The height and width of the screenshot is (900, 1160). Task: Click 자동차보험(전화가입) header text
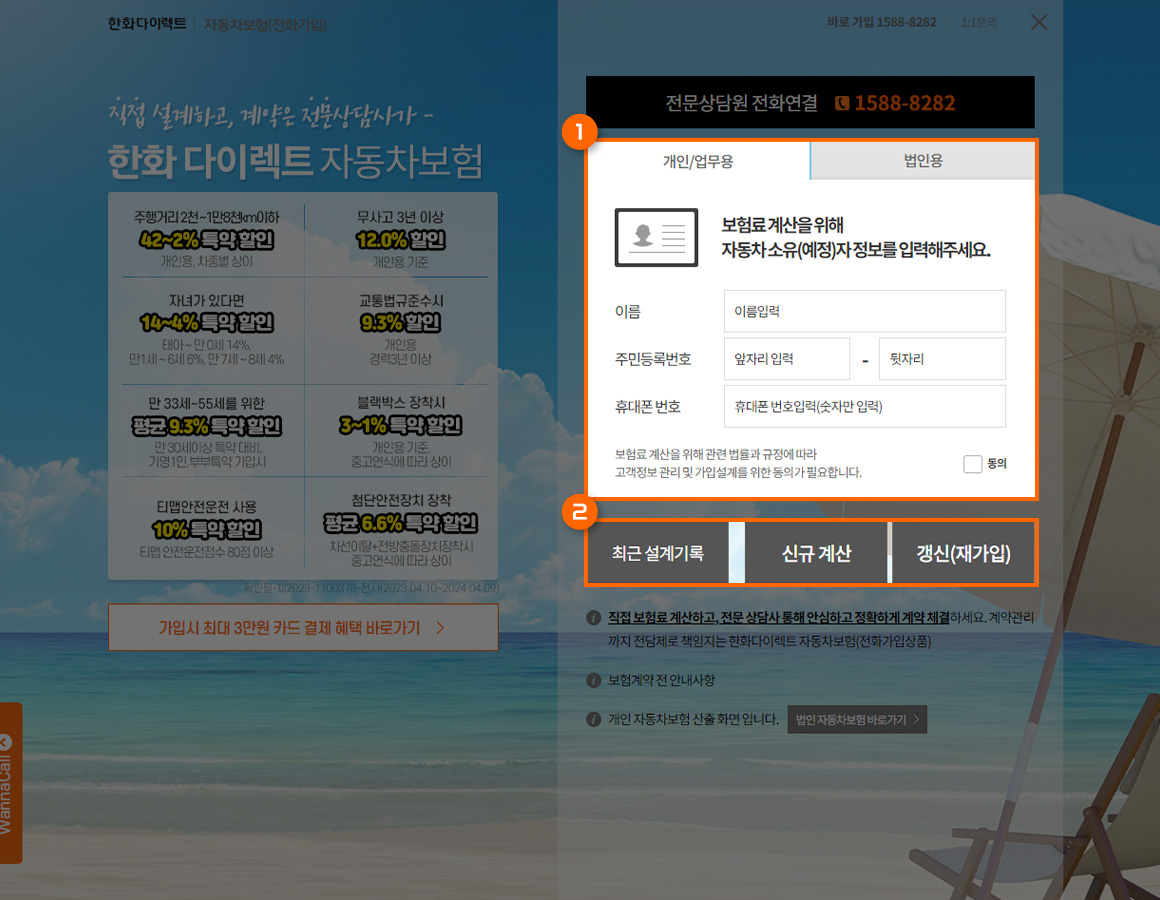(265, 24)
